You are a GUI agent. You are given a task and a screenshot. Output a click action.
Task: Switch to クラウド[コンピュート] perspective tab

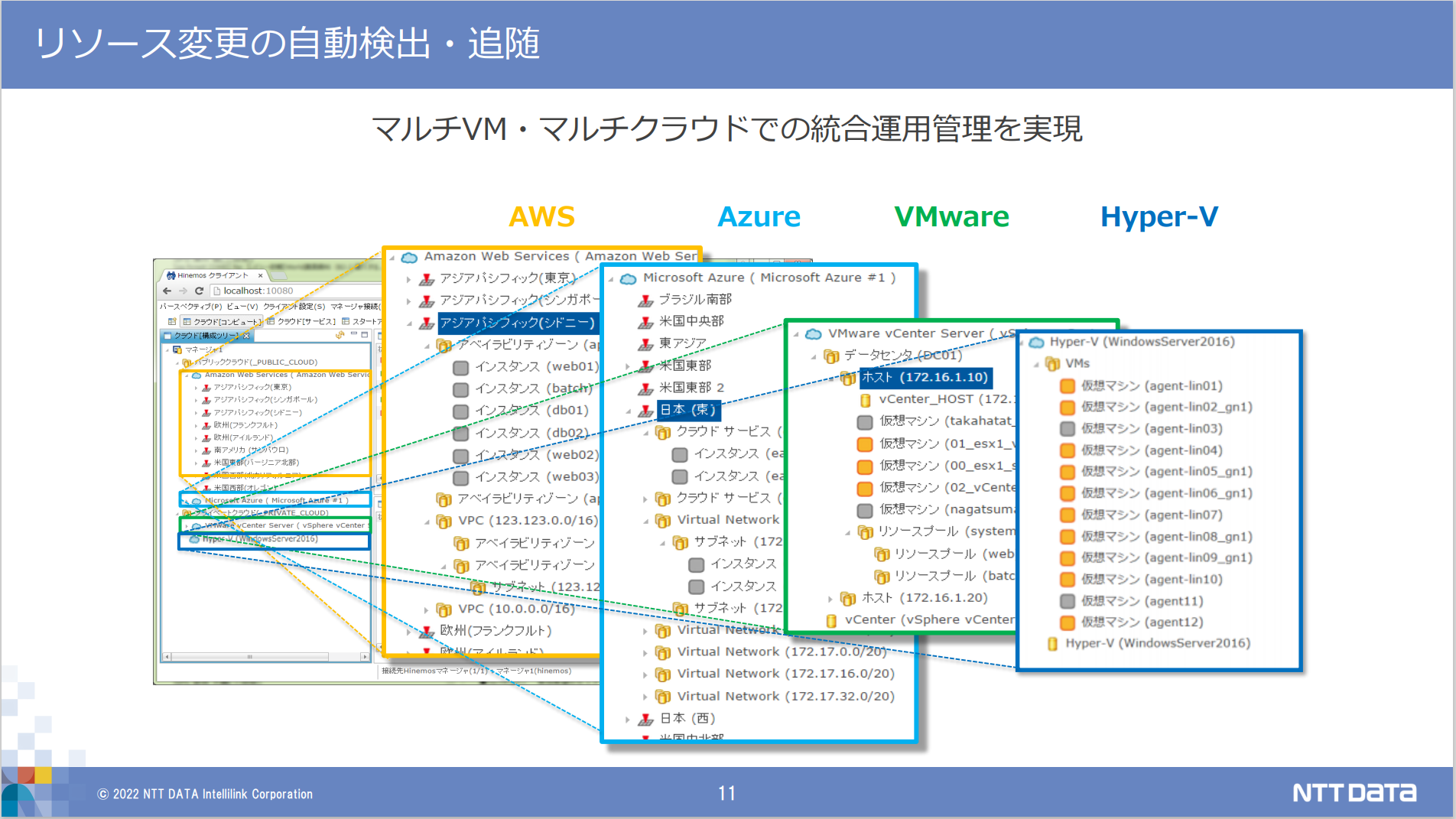223,321
